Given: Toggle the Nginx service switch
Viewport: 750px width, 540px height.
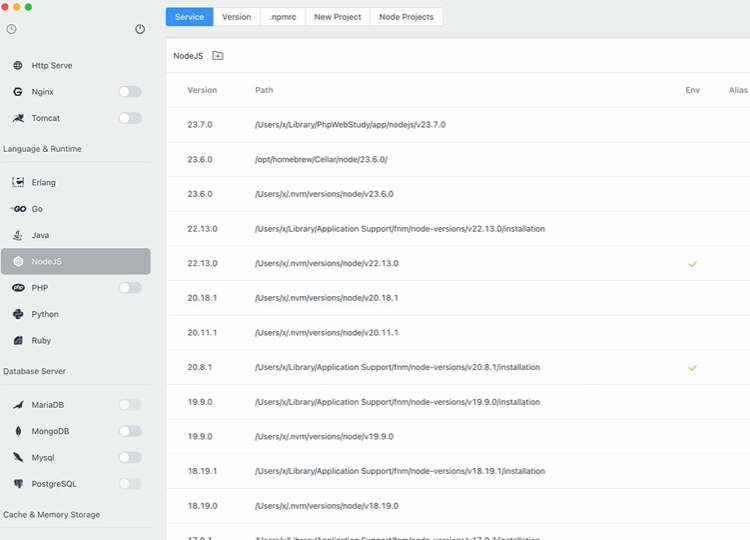Looking at the screenshot, I should point(130,92).
